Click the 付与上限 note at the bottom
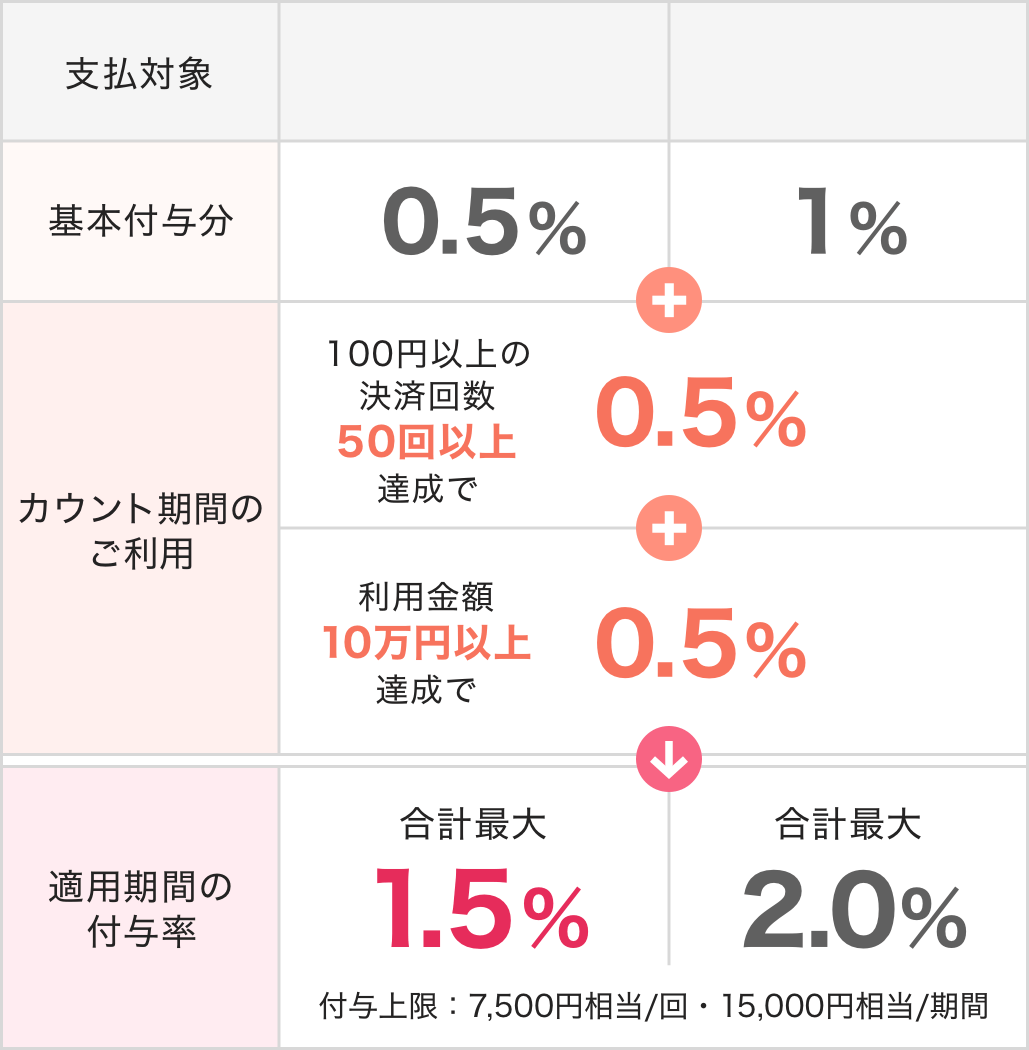Viewport: 1029px width, 1050px height. [653, 1006]
